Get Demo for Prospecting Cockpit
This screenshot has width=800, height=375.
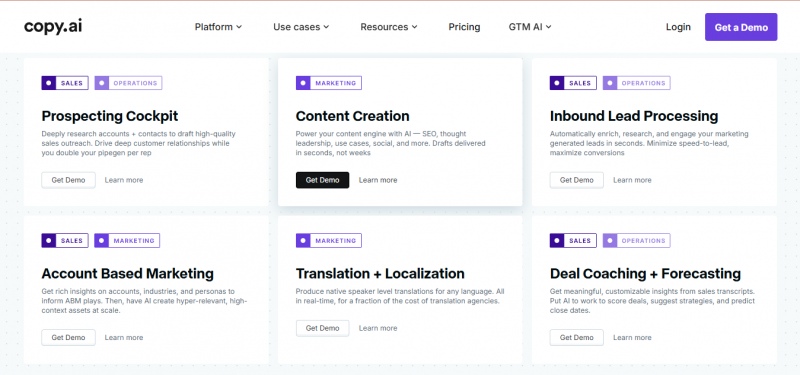[x=68, y=180]
